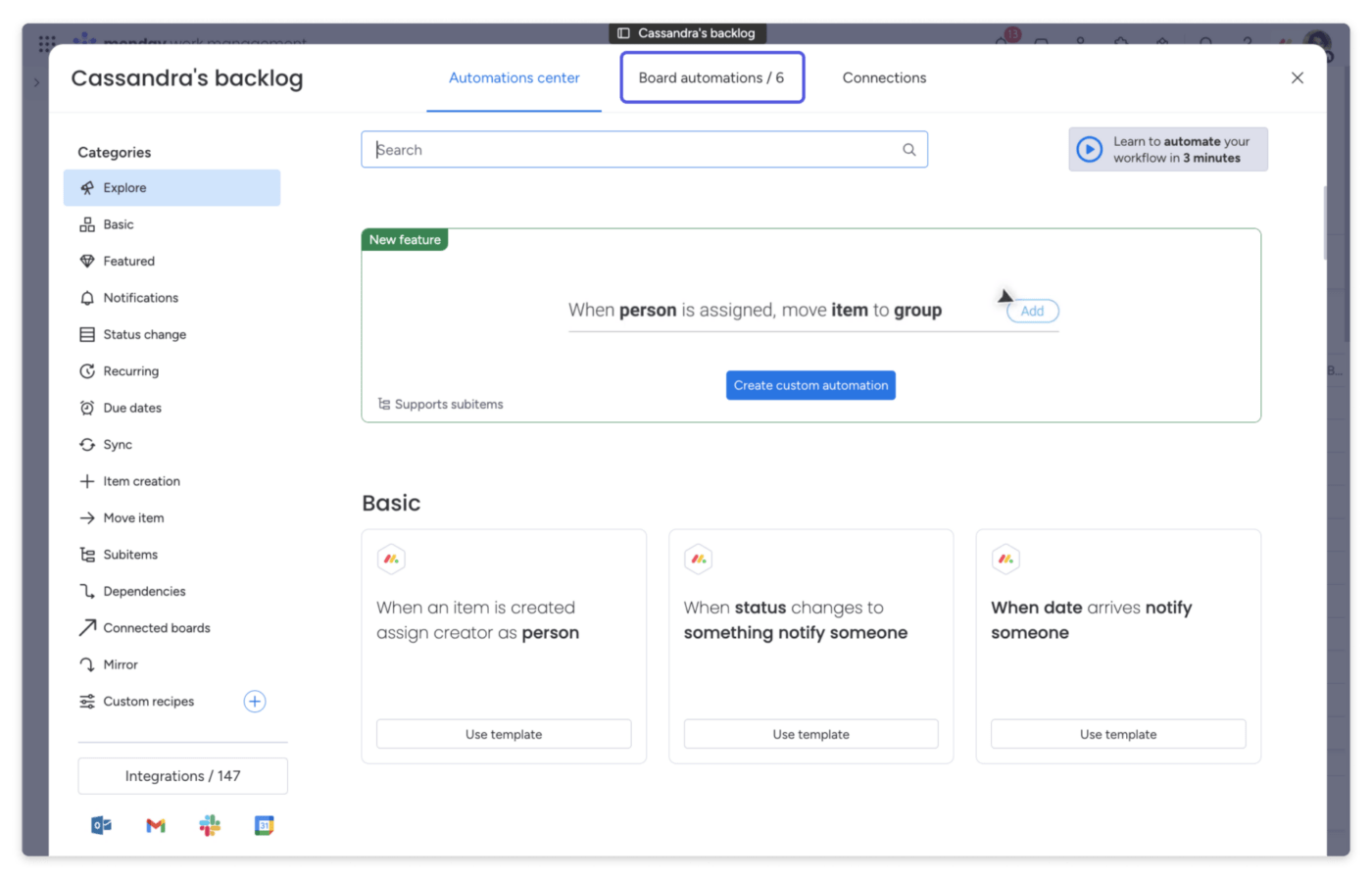The height and width of the screenshot is (879, 1372).
Task: Choose the Recurring category
Action: point(130,371)
